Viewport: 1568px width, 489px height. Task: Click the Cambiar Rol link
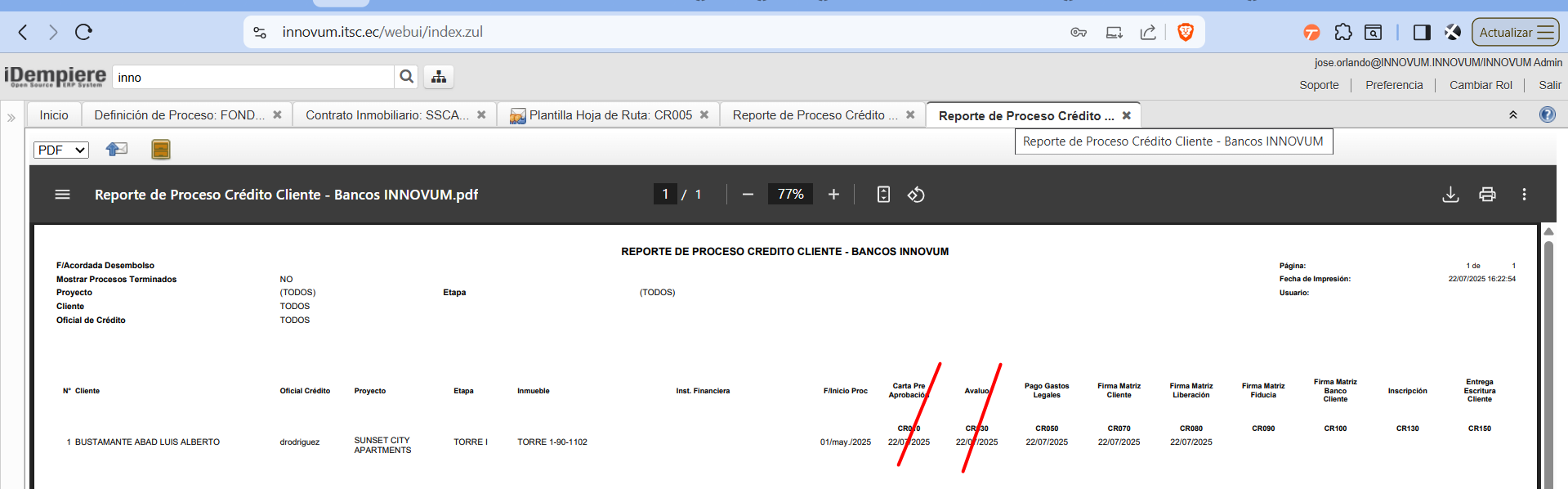tap(1481, 85)
